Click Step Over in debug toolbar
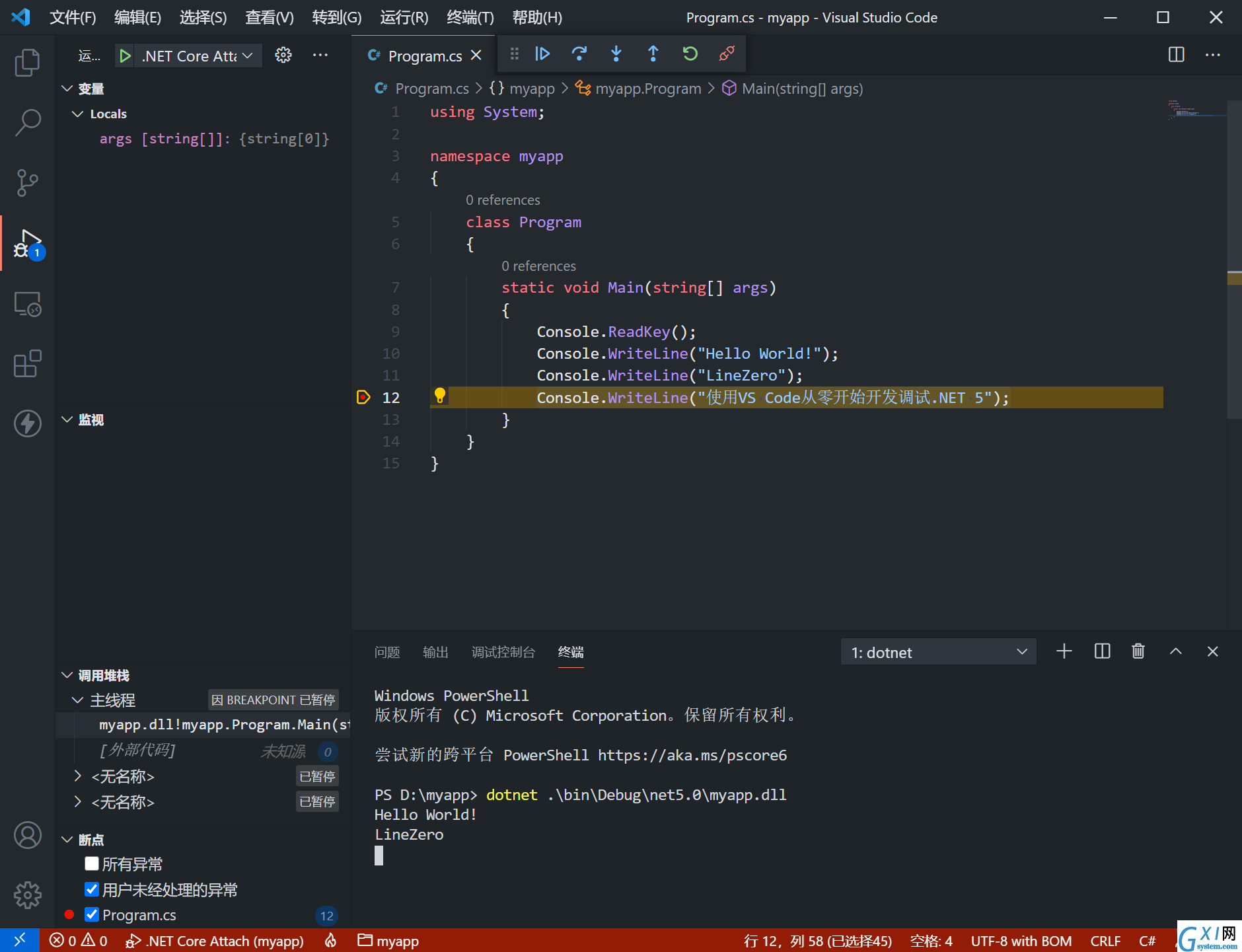Screen dimensions: 1242x952 [579, 54]
